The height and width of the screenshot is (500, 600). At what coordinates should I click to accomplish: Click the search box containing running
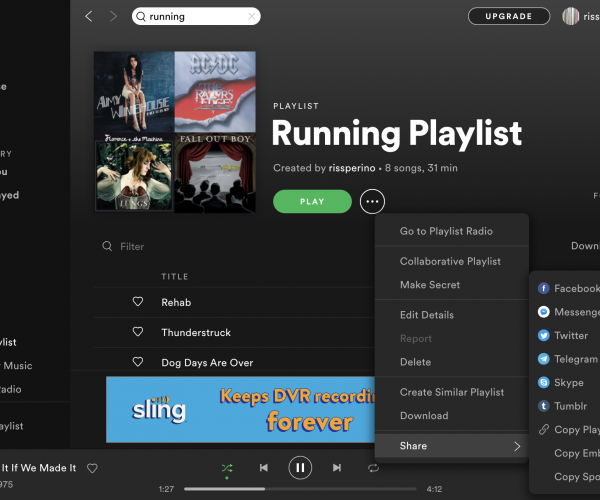pyautogui.click(x=196, y=16)
